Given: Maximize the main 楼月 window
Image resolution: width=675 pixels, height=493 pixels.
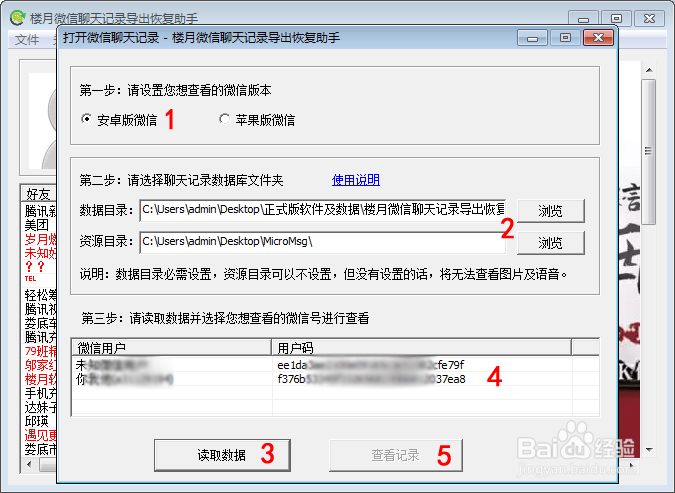Looking at the screenshot, I should click(616, 19).
